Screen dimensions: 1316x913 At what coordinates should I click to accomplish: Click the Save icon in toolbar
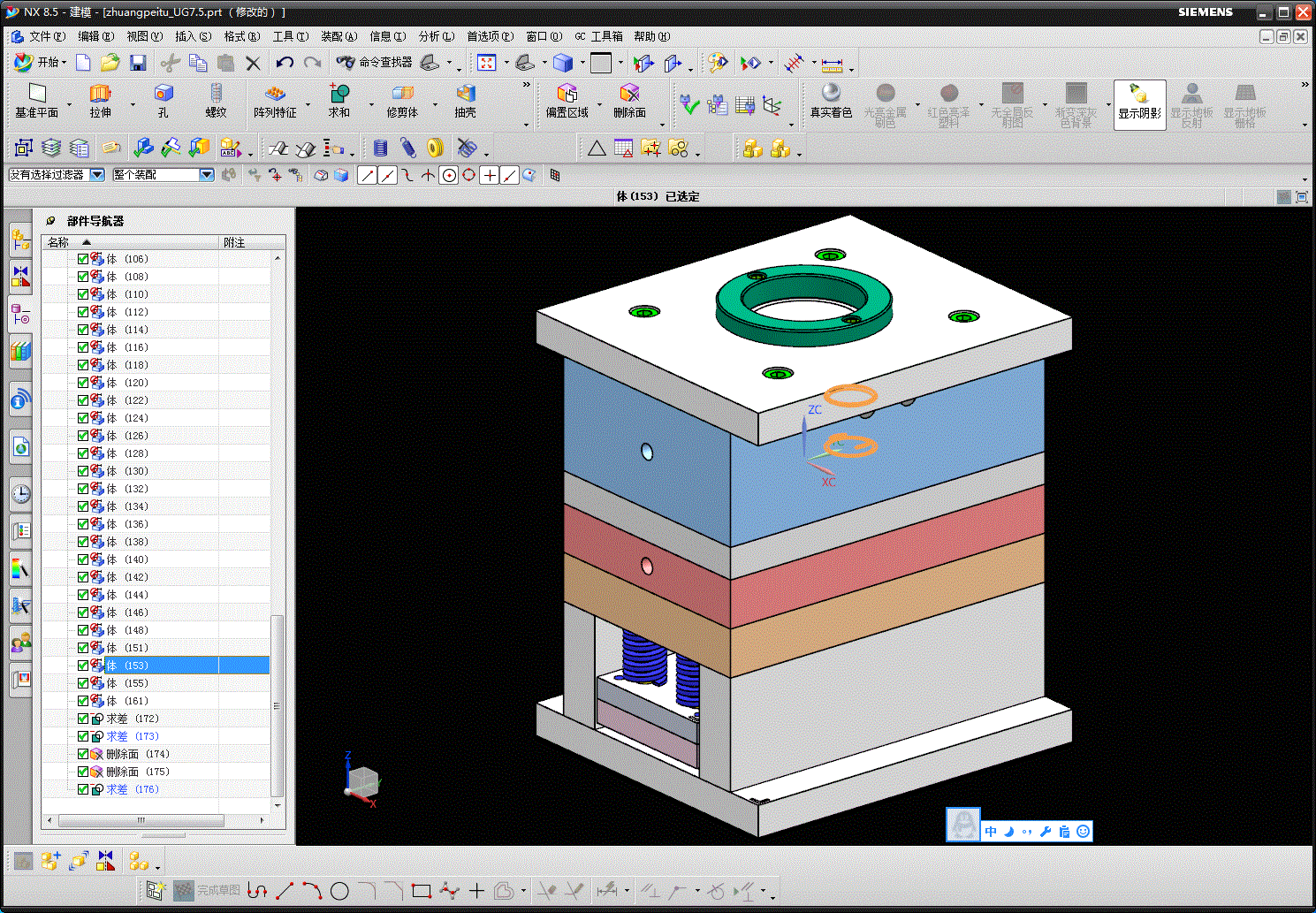[138, 63]
